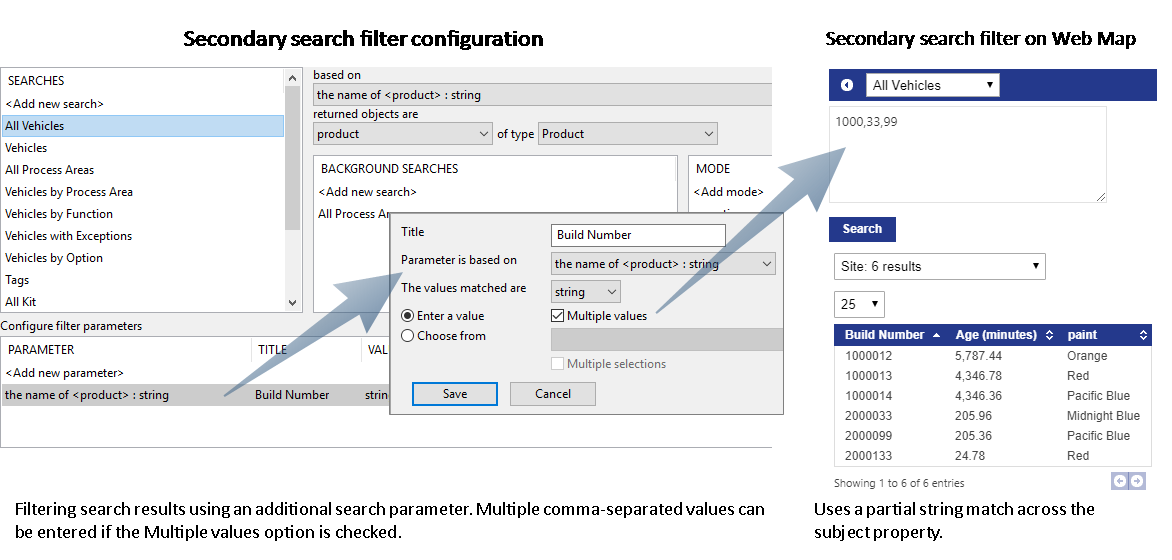Click Add new parameter entry
Image resolution: width=1172 pixels, height=560 pixels.
tap(64, 372)
